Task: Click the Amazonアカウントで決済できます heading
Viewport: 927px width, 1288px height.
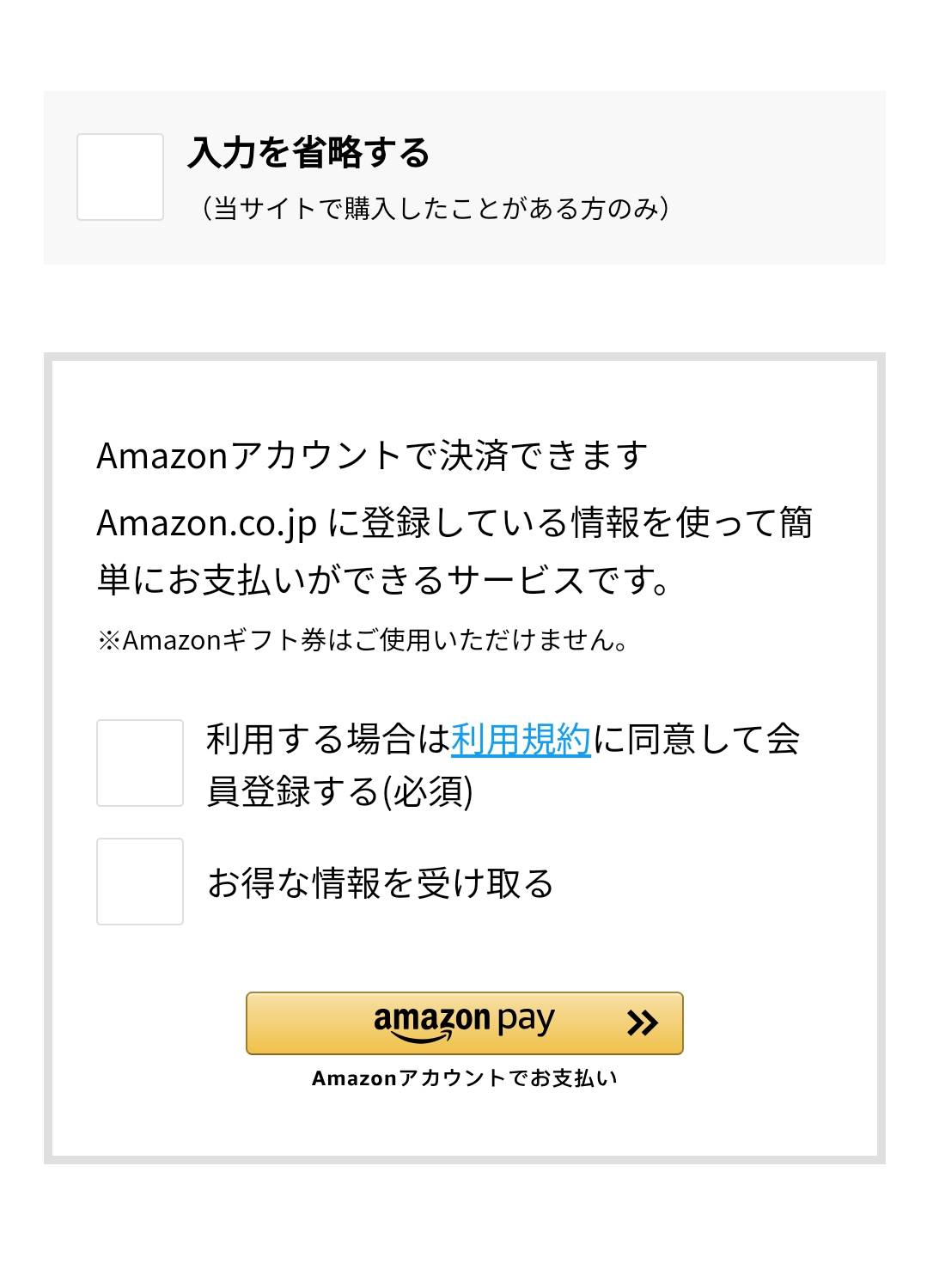Action: [372, 455]
